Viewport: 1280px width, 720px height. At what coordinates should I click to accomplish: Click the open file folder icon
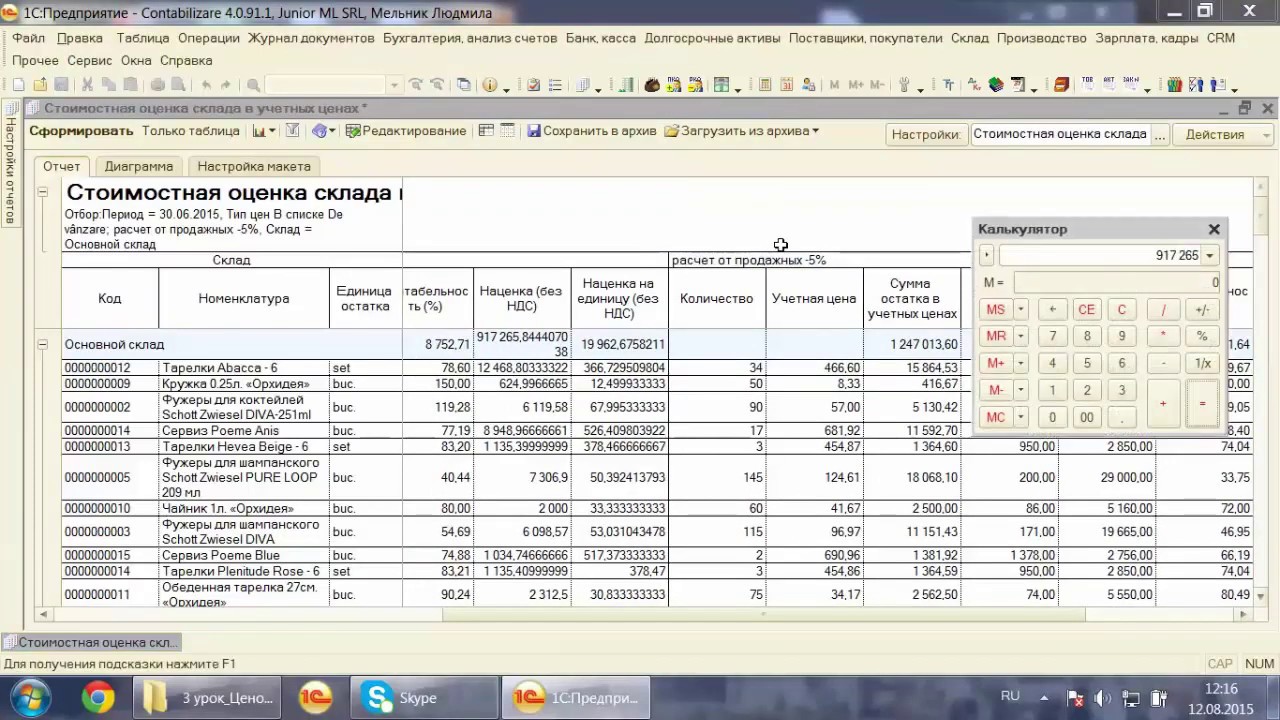tap(40, 85)
